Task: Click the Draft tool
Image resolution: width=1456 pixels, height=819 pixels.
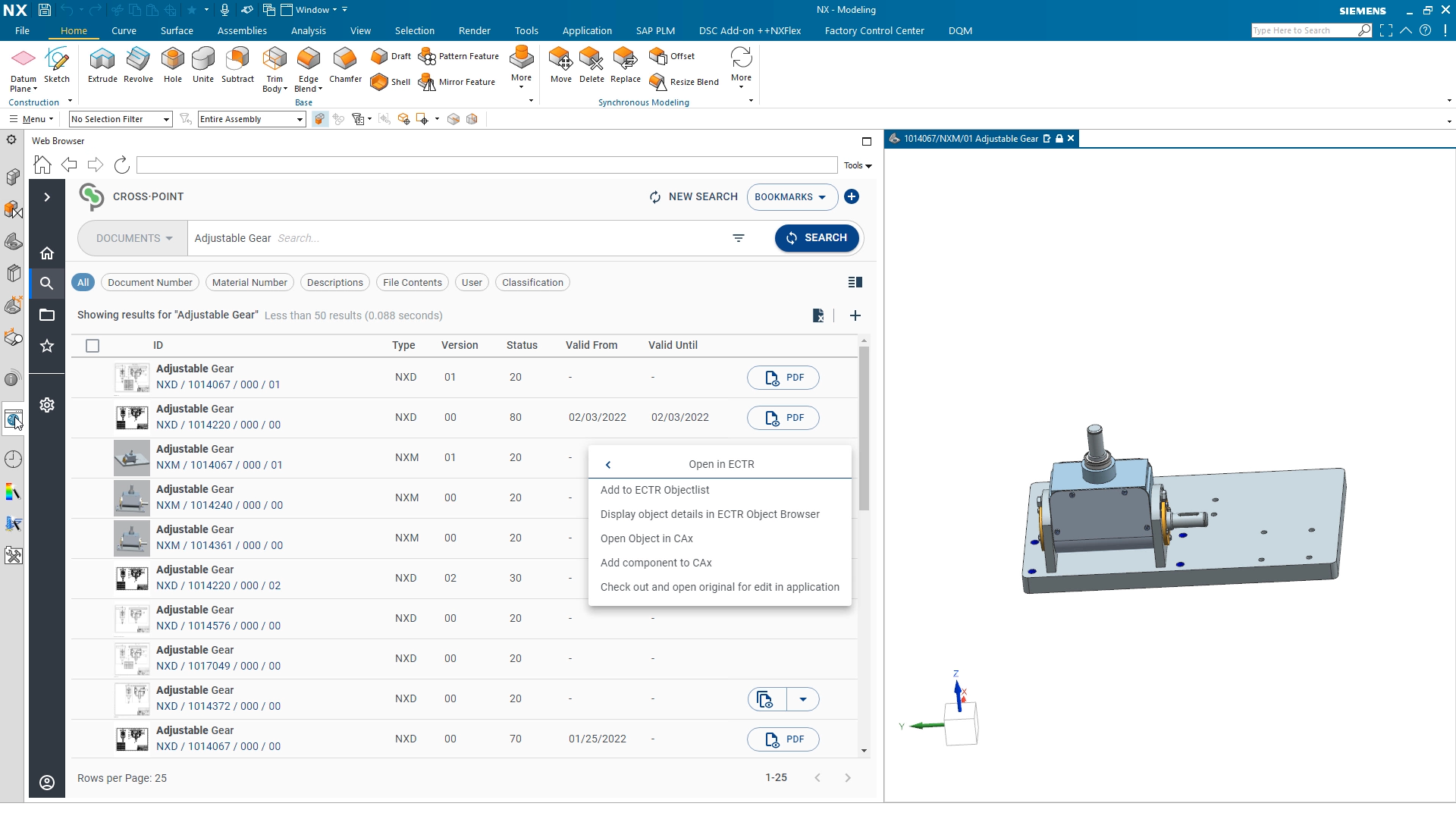Action: [391, 56]
